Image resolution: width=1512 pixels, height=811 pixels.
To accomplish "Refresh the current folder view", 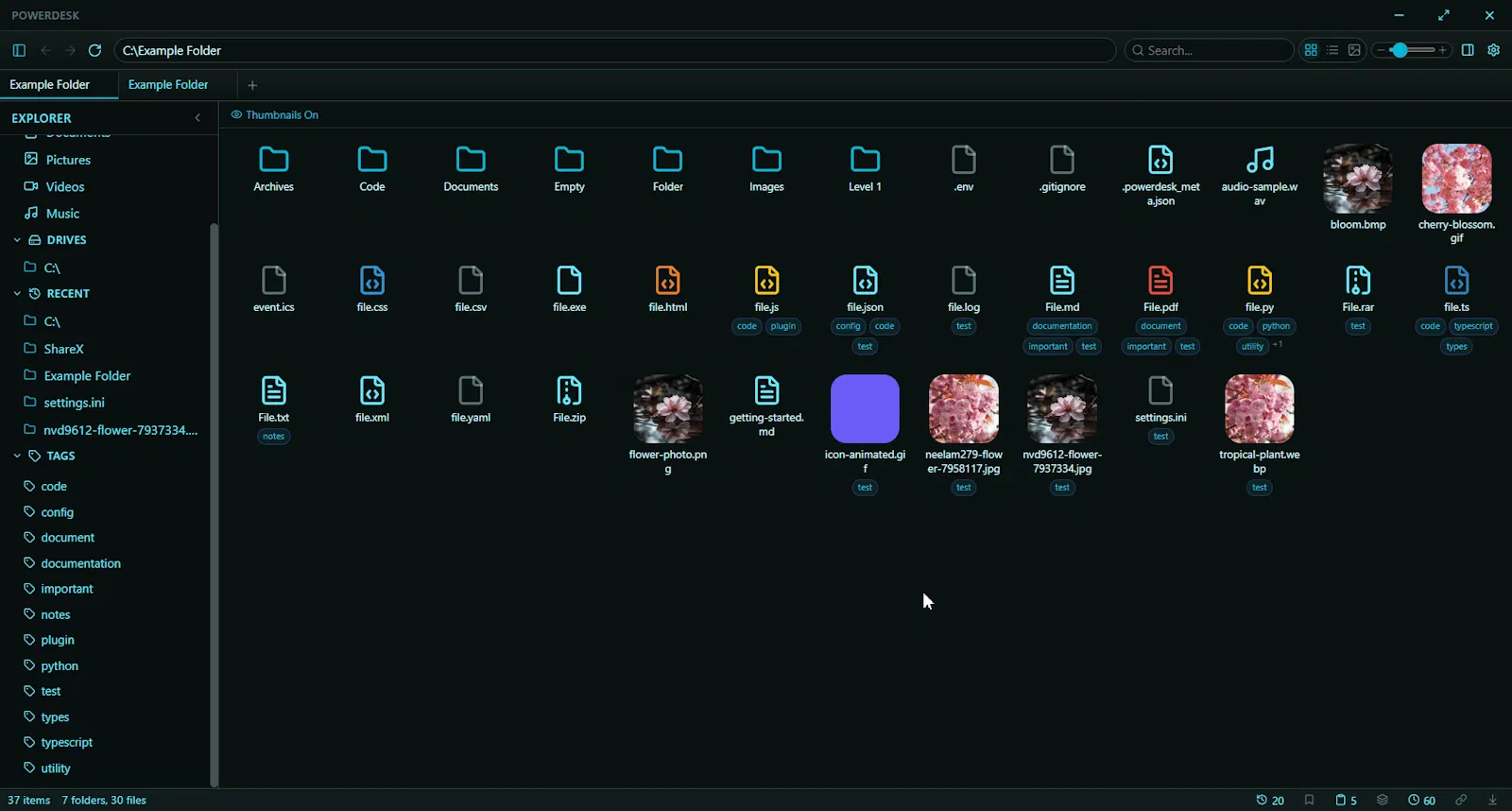I will (94, 50).
